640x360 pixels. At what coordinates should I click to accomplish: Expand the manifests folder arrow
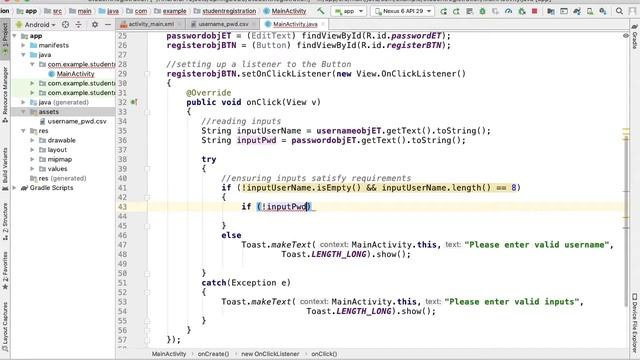pos(24,45)
